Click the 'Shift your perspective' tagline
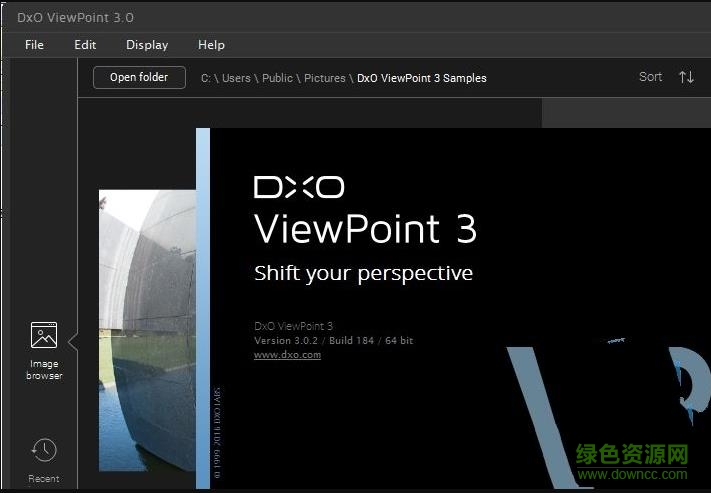Screen dimensions: 711x493 coord(364,273)
